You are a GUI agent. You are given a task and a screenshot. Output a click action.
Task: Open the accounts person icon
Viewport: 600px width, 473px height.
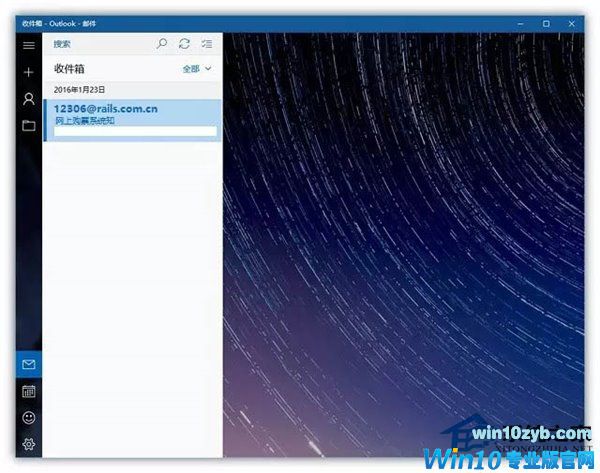[29, 99]
